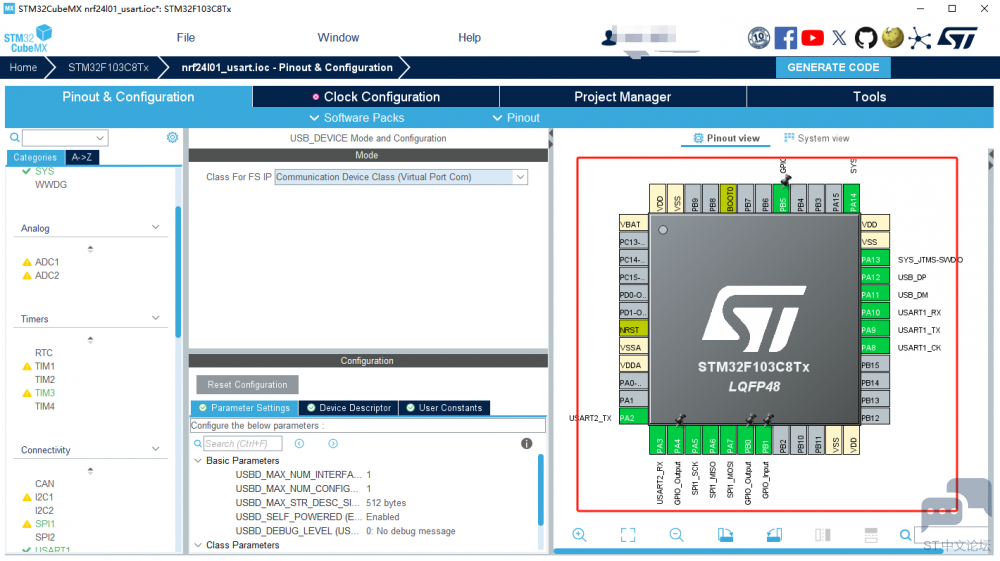Go to previous parameter search result

coord(299,444)
